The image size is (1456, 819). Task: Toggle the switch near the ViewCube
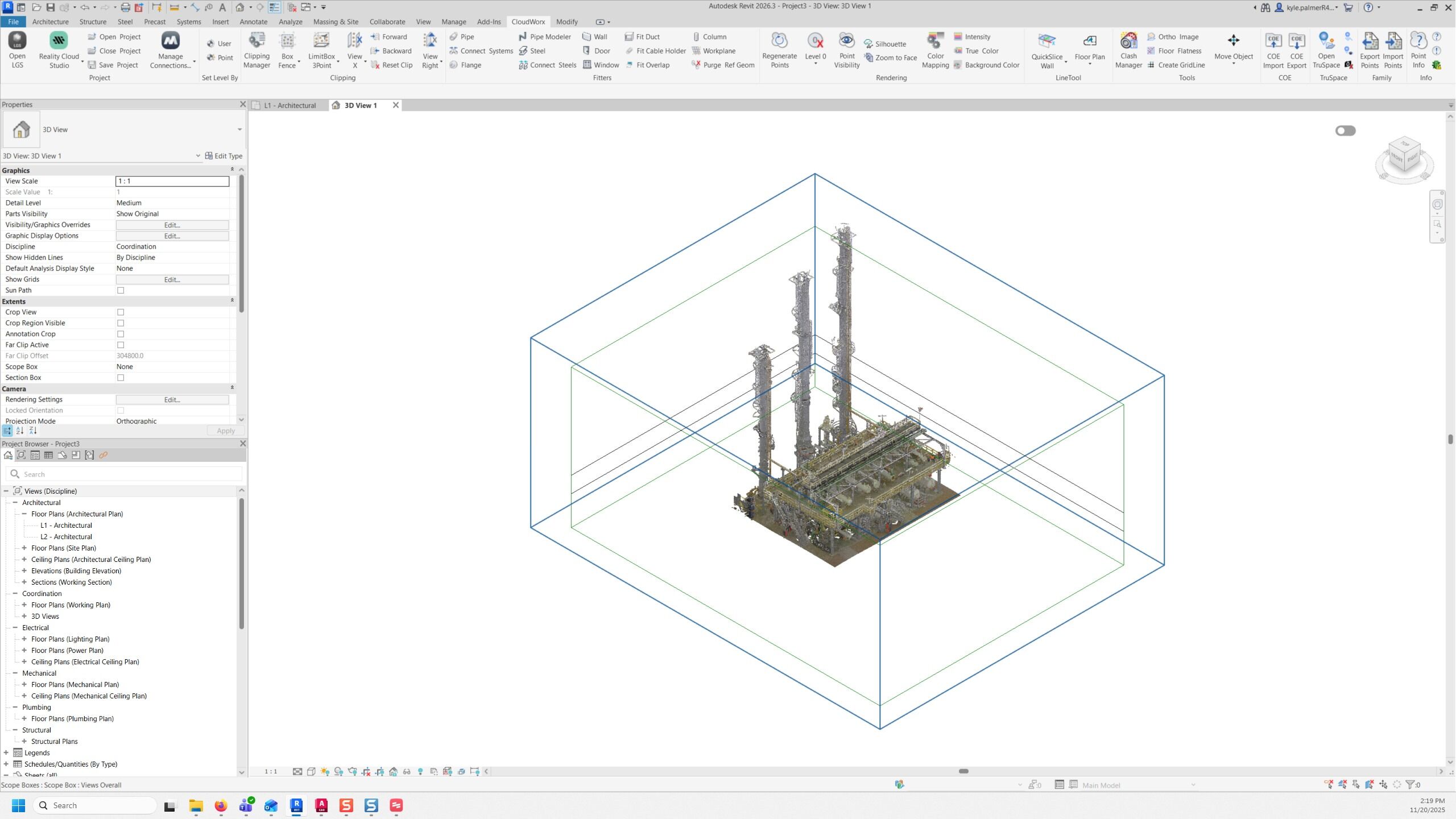[1345, 131]
